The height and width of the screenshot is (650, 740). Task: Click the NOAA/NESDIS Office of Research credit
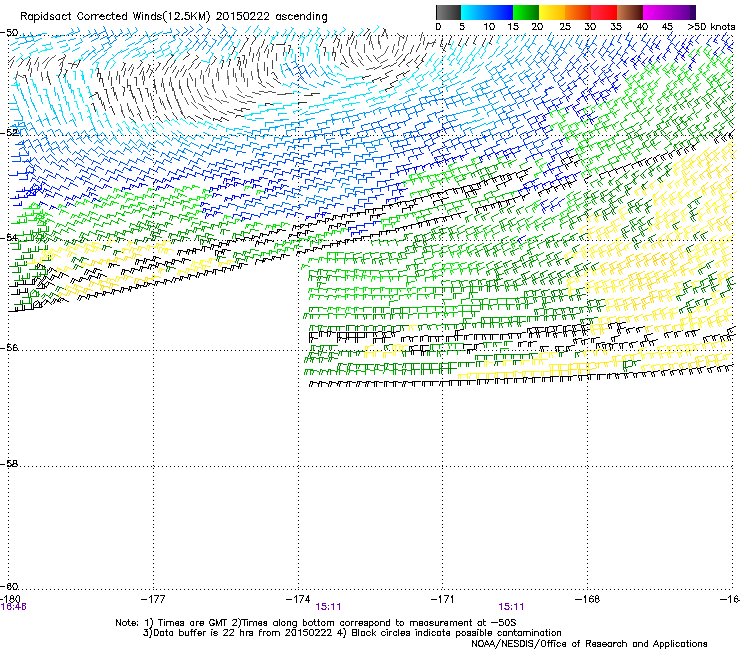589,644
